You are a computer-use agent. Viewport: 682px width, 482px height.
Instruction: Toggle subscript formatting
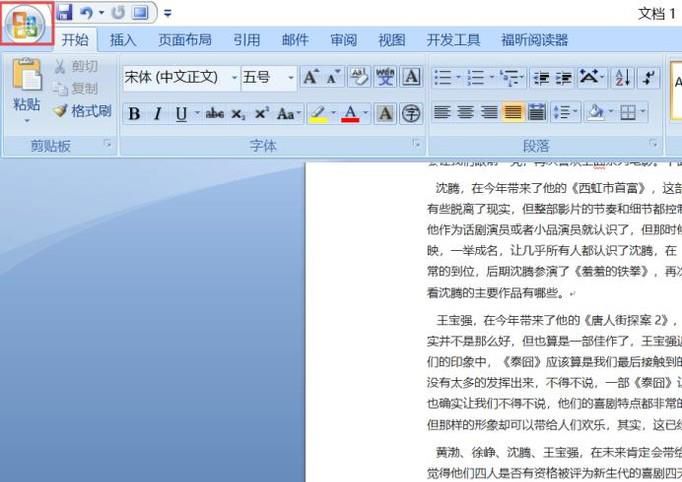click(x=238, y=114)
